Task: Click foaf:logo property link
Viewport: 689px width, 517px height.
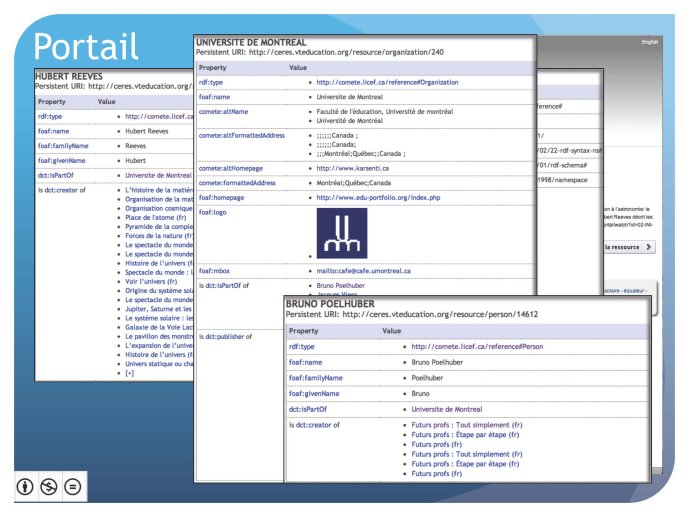Action: click(212, 212)
